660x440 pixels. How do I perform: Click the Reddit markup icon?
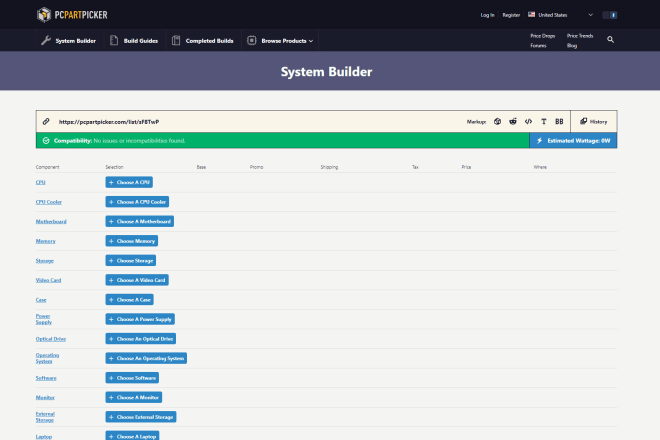513,122
